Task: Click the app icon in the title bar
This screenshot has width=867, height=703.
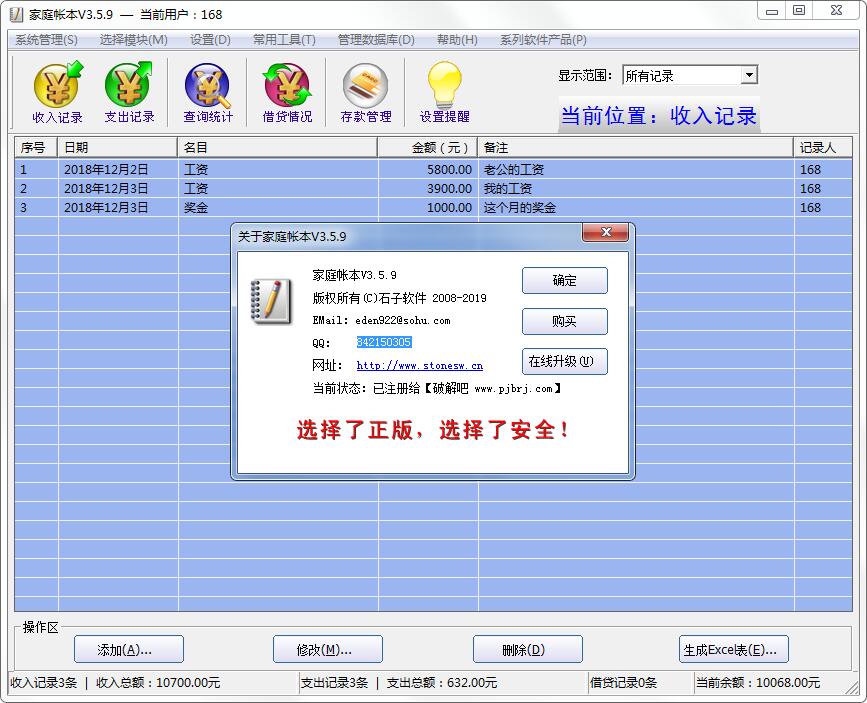Action: tap(15, 14)
